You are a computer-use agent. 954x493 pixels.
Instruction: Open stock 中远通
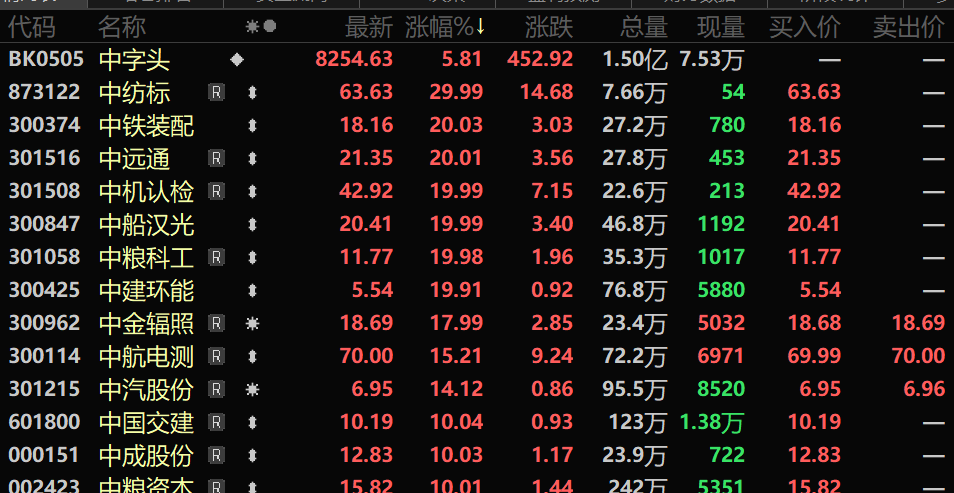click(134, 158)
